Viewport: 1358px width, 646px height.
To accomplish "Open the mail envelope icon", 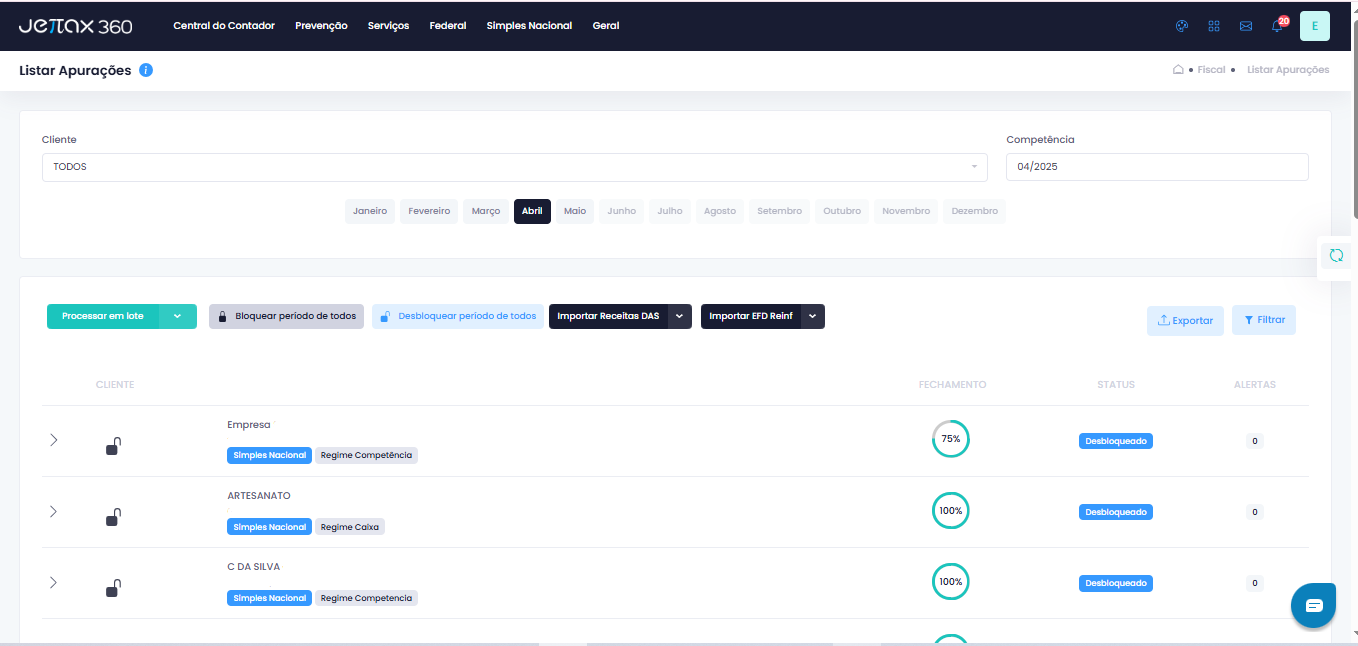I will [1246, 26].
